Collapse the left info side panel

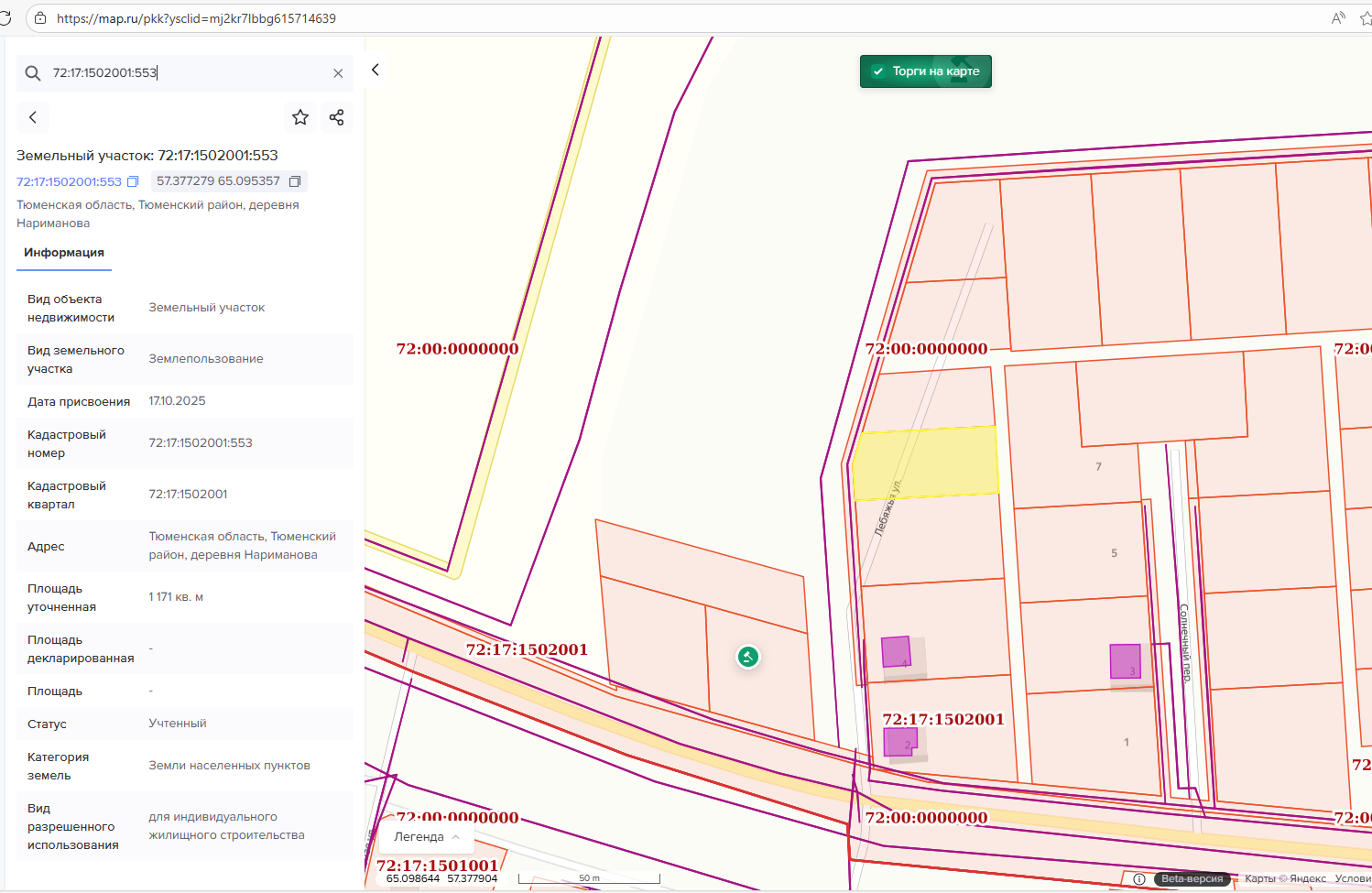point(376,70)
